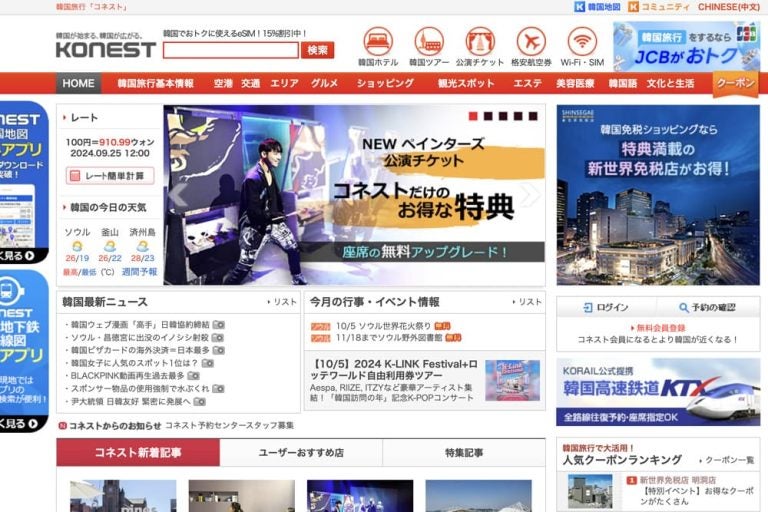Viewport: 768px width, 512px height.
Task: Open コネスト予約センタースタッフ募集 notice
Action: click(x=229, y=425)
